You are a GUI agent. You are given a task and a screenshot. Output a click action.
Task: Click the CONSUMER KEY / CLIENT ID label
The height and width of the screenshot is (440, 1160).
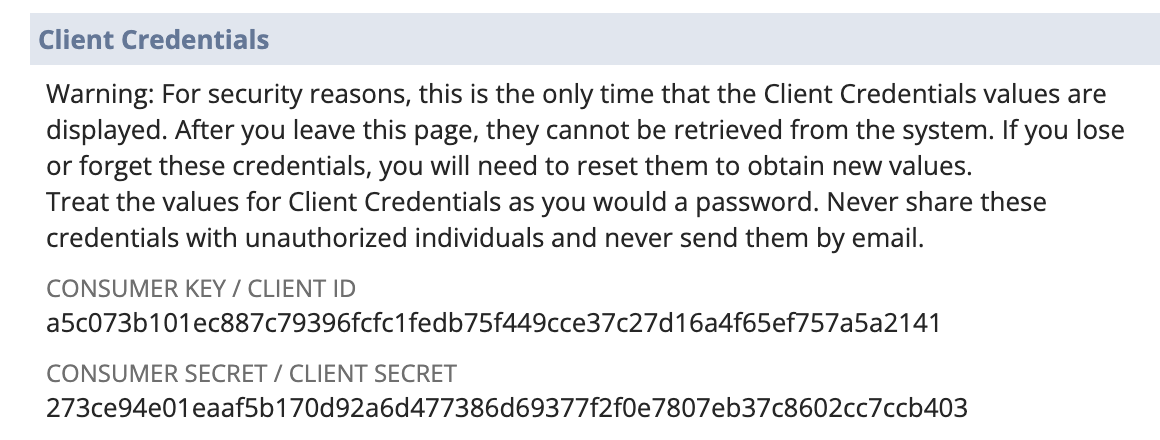click(x=201, y=288)
